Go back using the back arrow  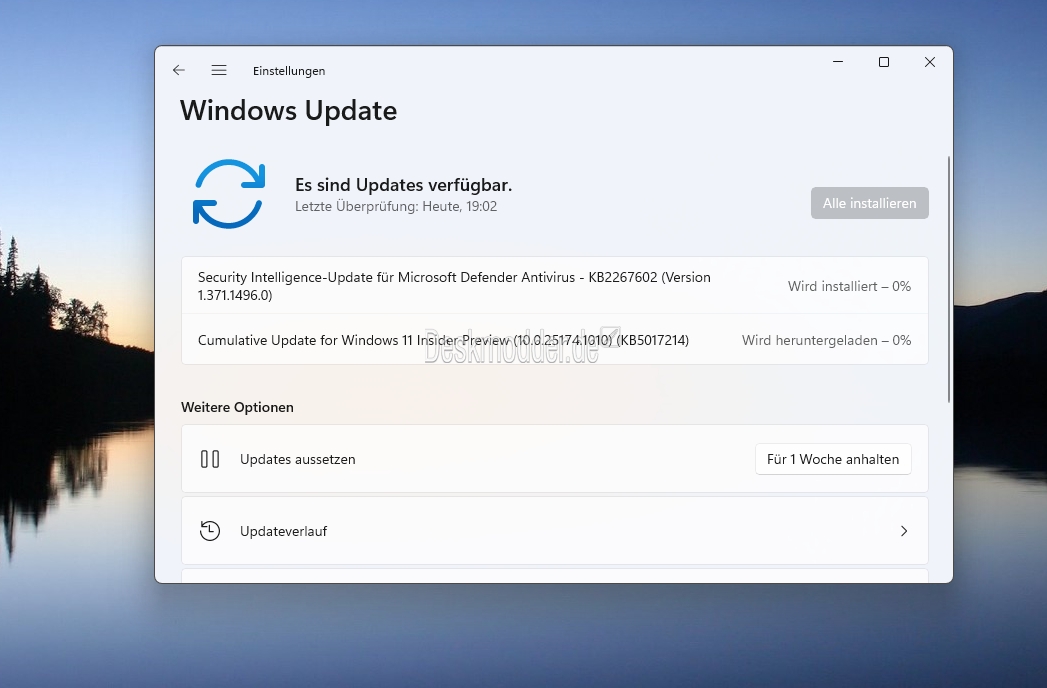coord(178,70)
